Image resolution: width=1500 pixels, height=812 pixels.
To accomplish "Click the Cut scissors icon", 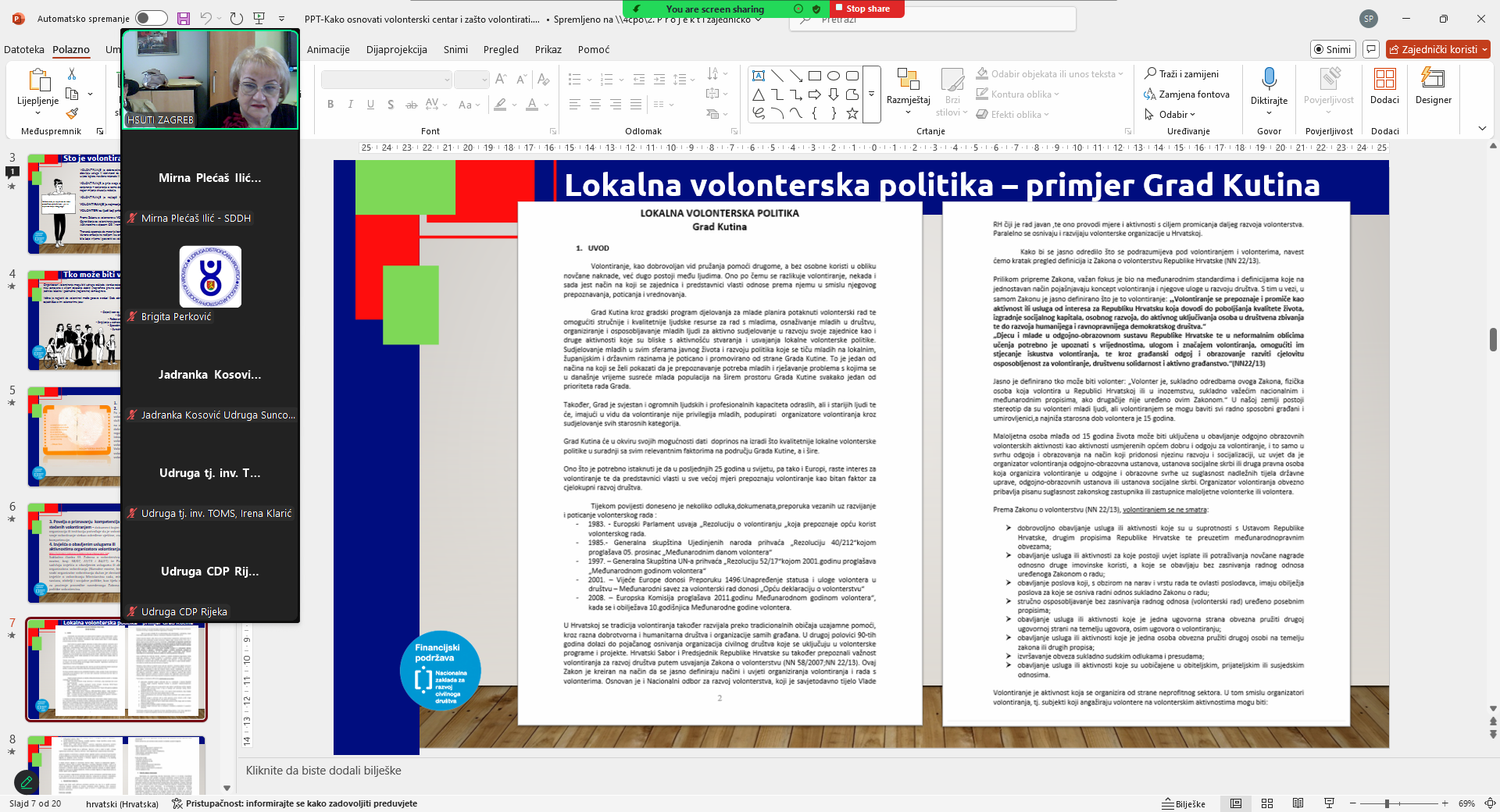I will pyautogui.click(x=72, y=74).
